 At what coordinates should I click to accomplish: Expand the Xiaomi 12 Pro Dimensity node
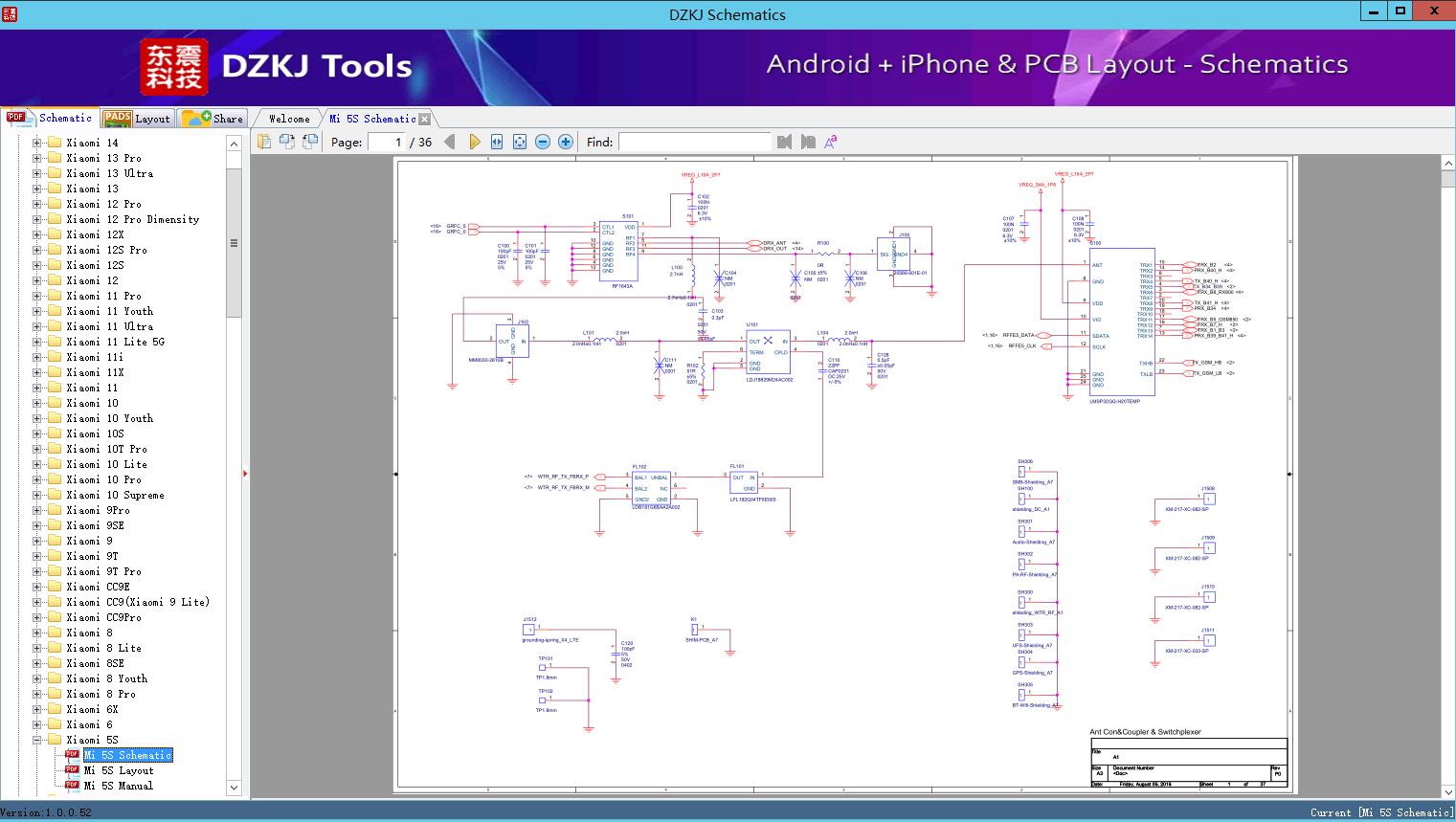[37, 219]
